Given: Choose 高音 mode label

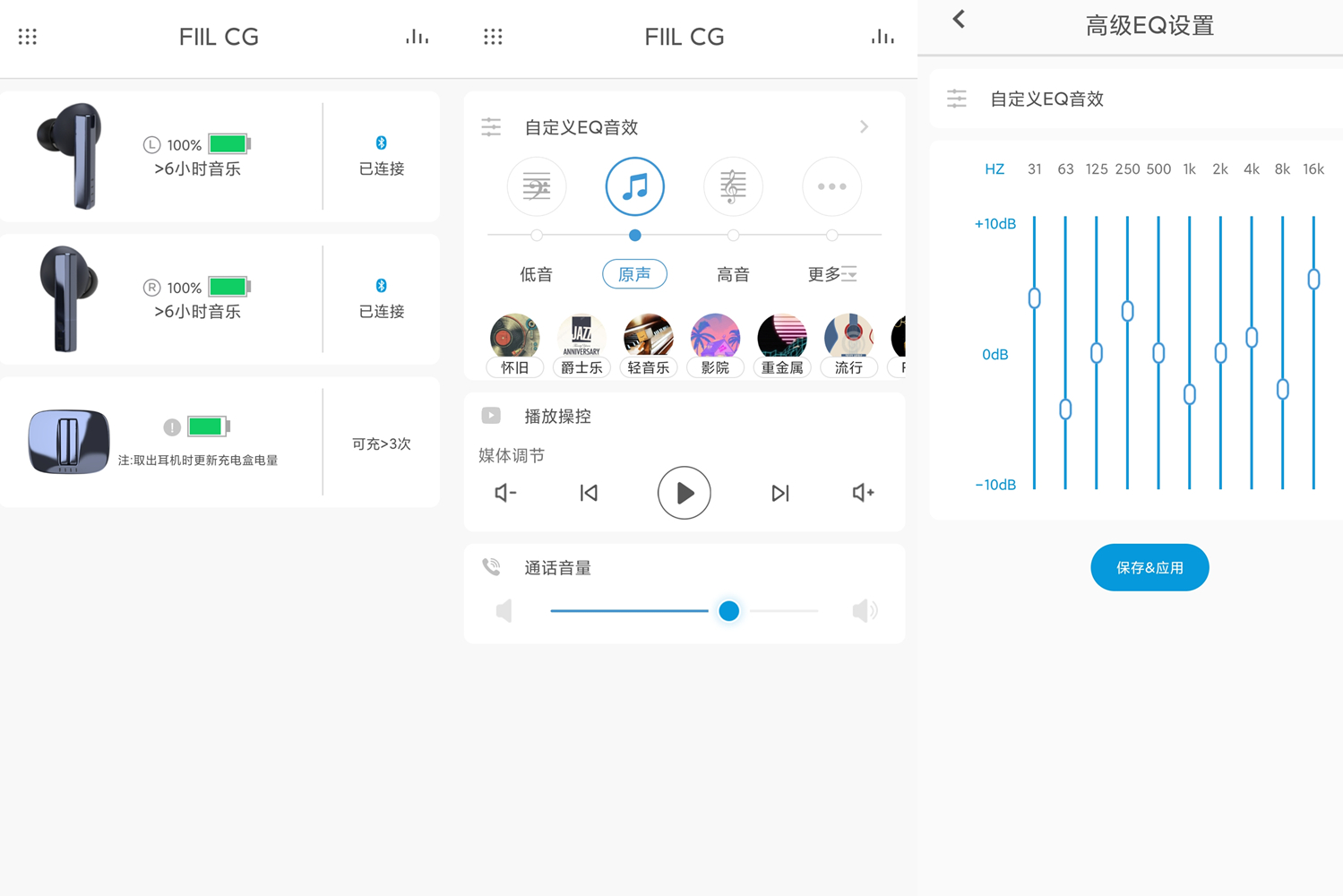Looking at the screenshot, I should pos(733,274).
